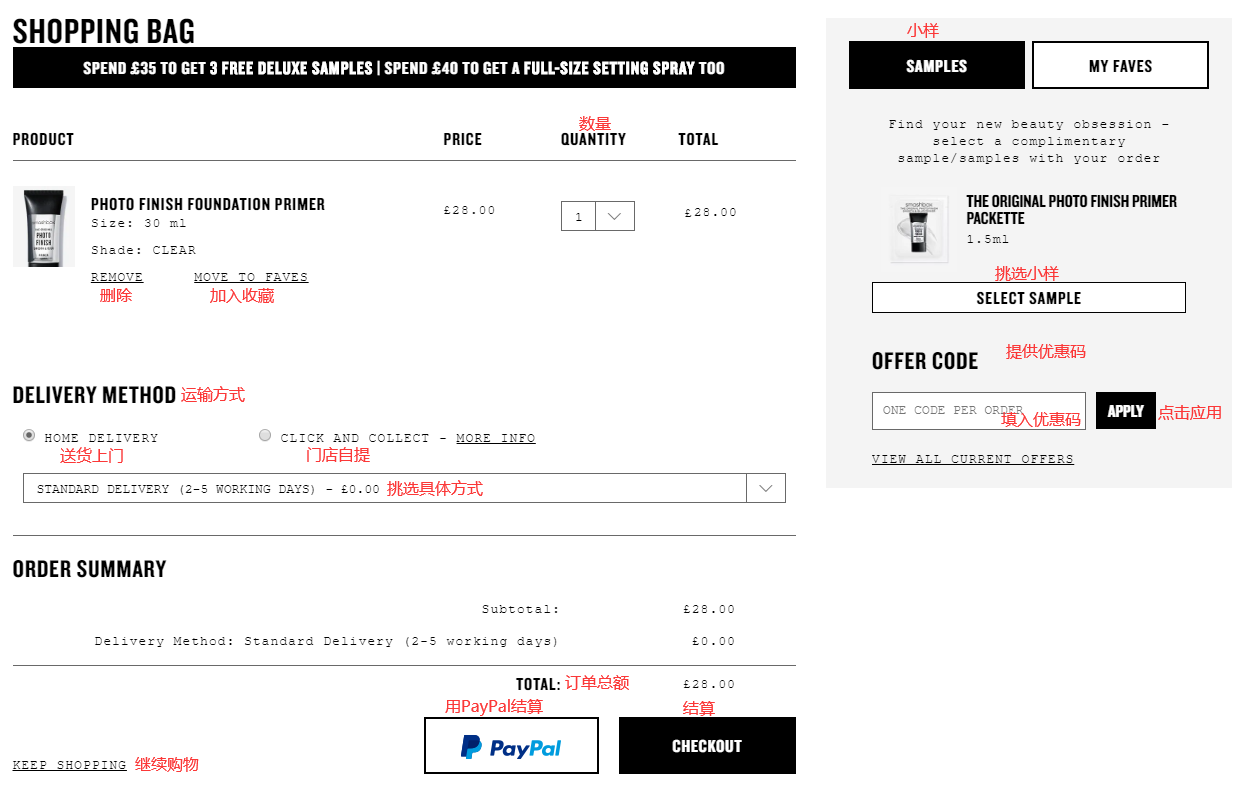
Task: Open More Info about Click and Collect
Action: pos(495,438)
